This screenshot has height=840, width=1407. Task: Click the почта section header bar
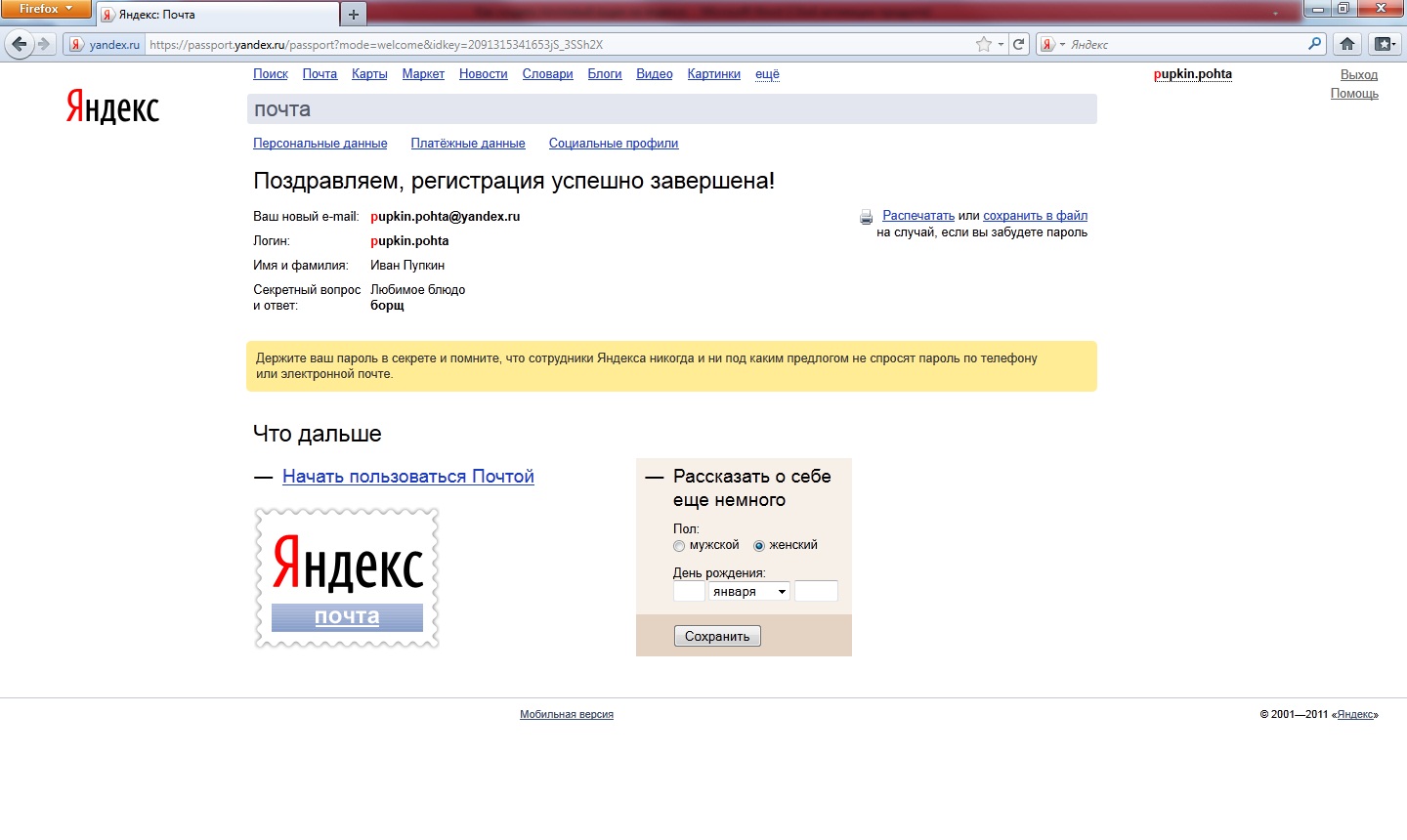point(672,109)
